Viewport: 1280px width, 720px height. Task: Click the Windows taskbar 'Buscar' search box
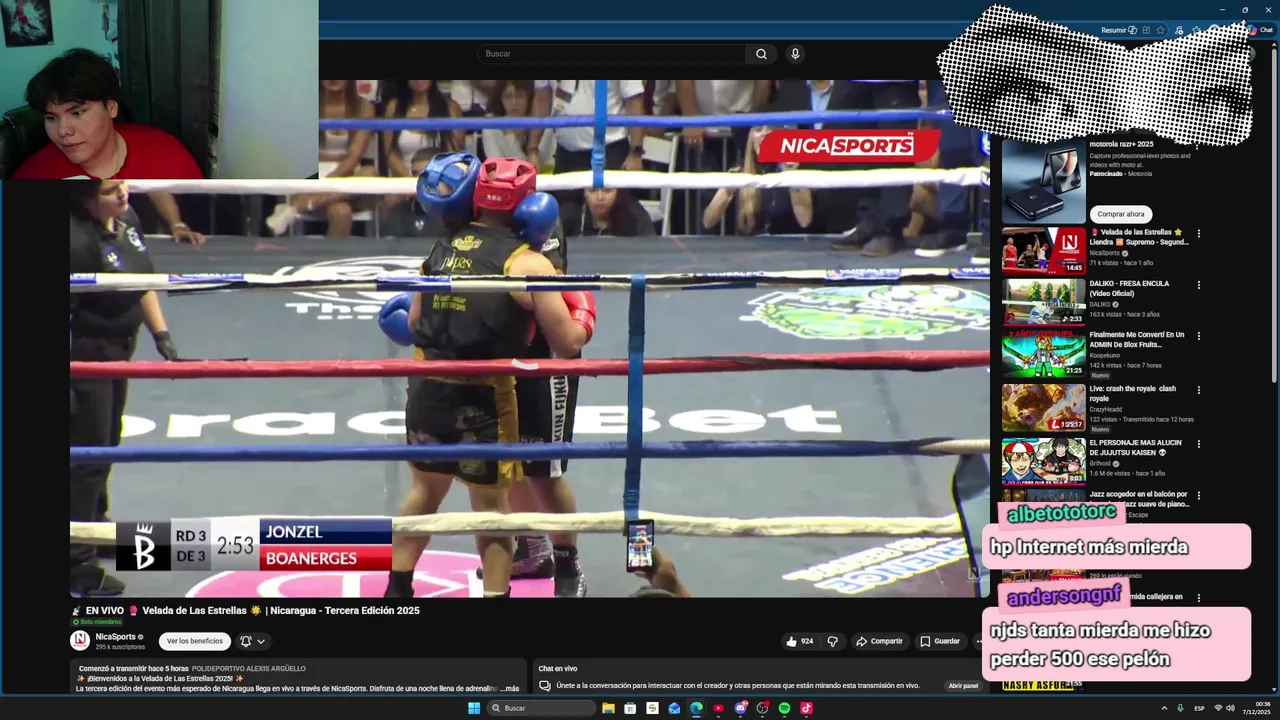(x=541, y=708)
